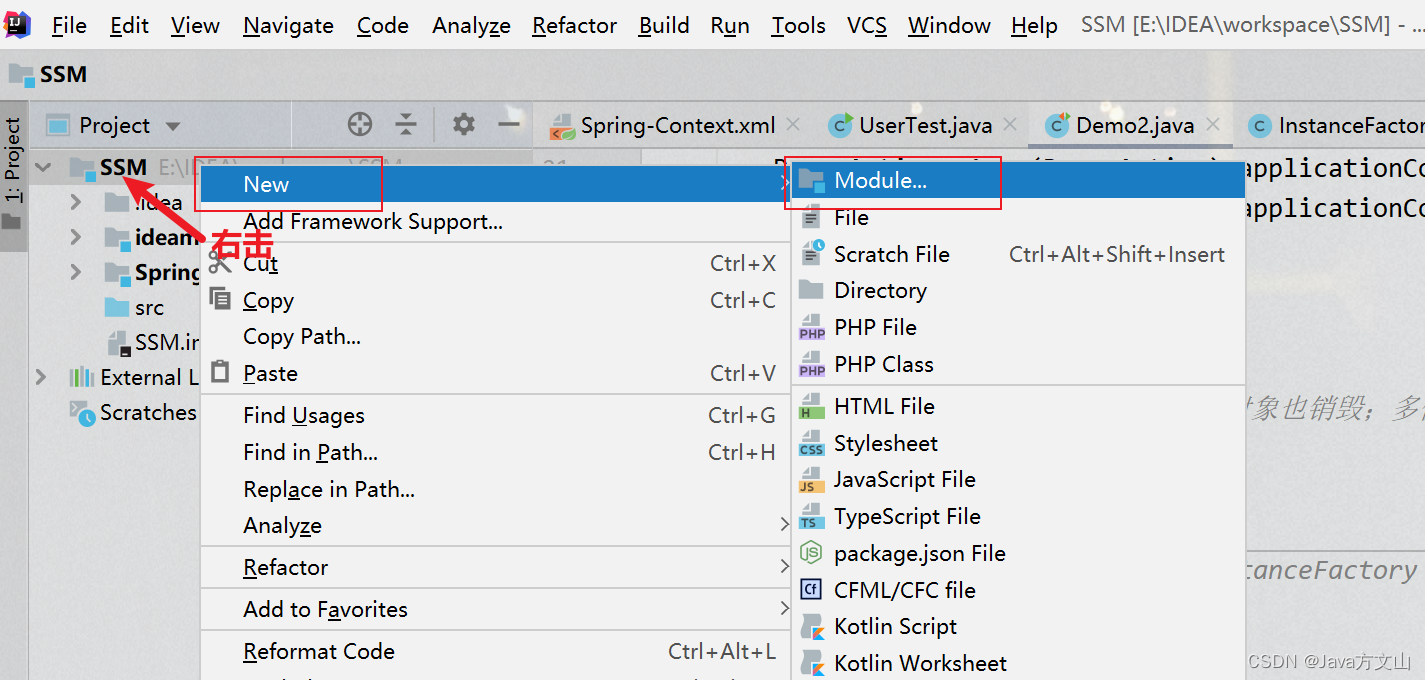Expand the .idea folder in the tree

coord(75,201)
